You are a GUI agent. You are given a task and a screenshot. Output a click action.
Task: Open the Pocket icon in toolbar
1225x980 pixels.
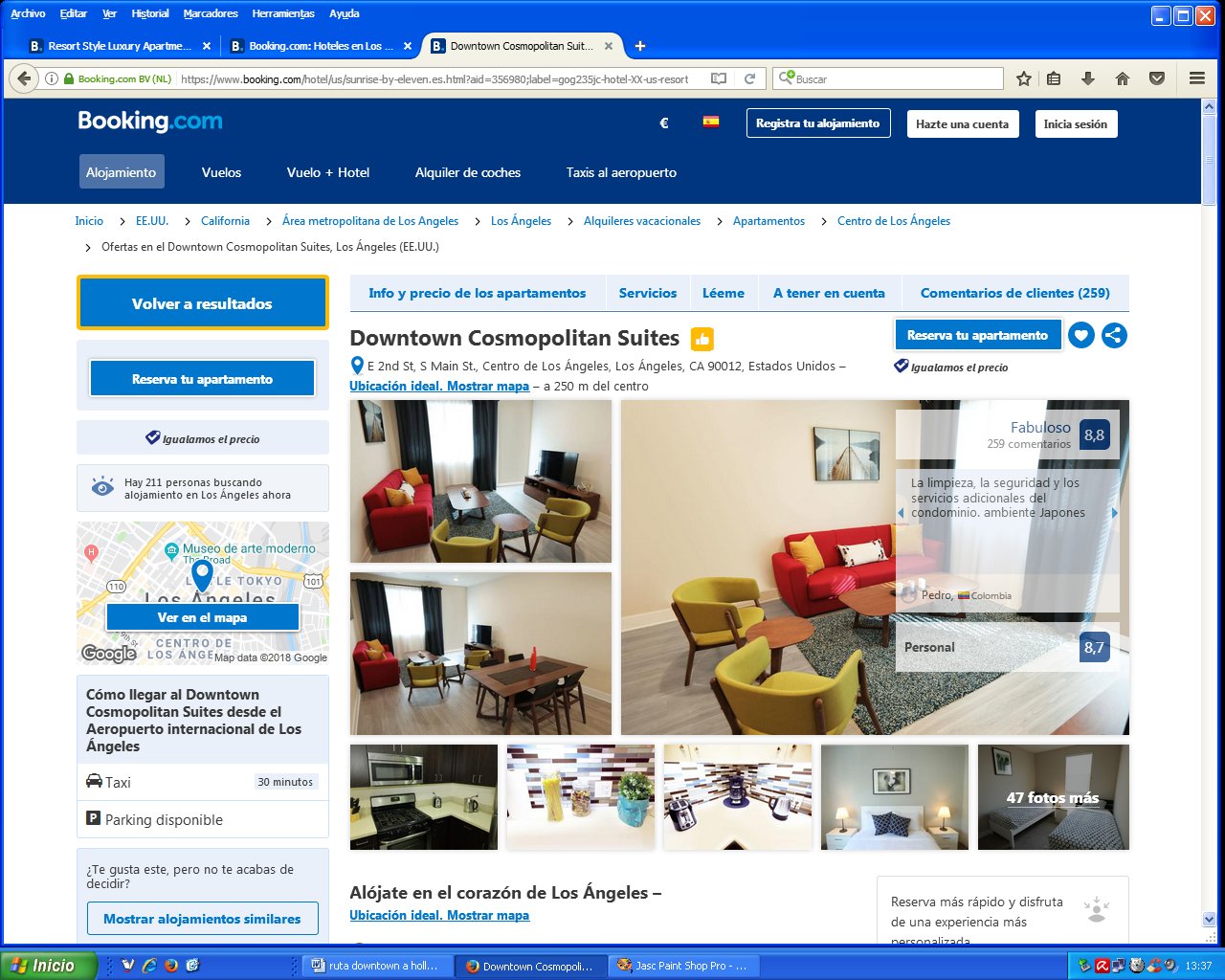click(1157, 78)
